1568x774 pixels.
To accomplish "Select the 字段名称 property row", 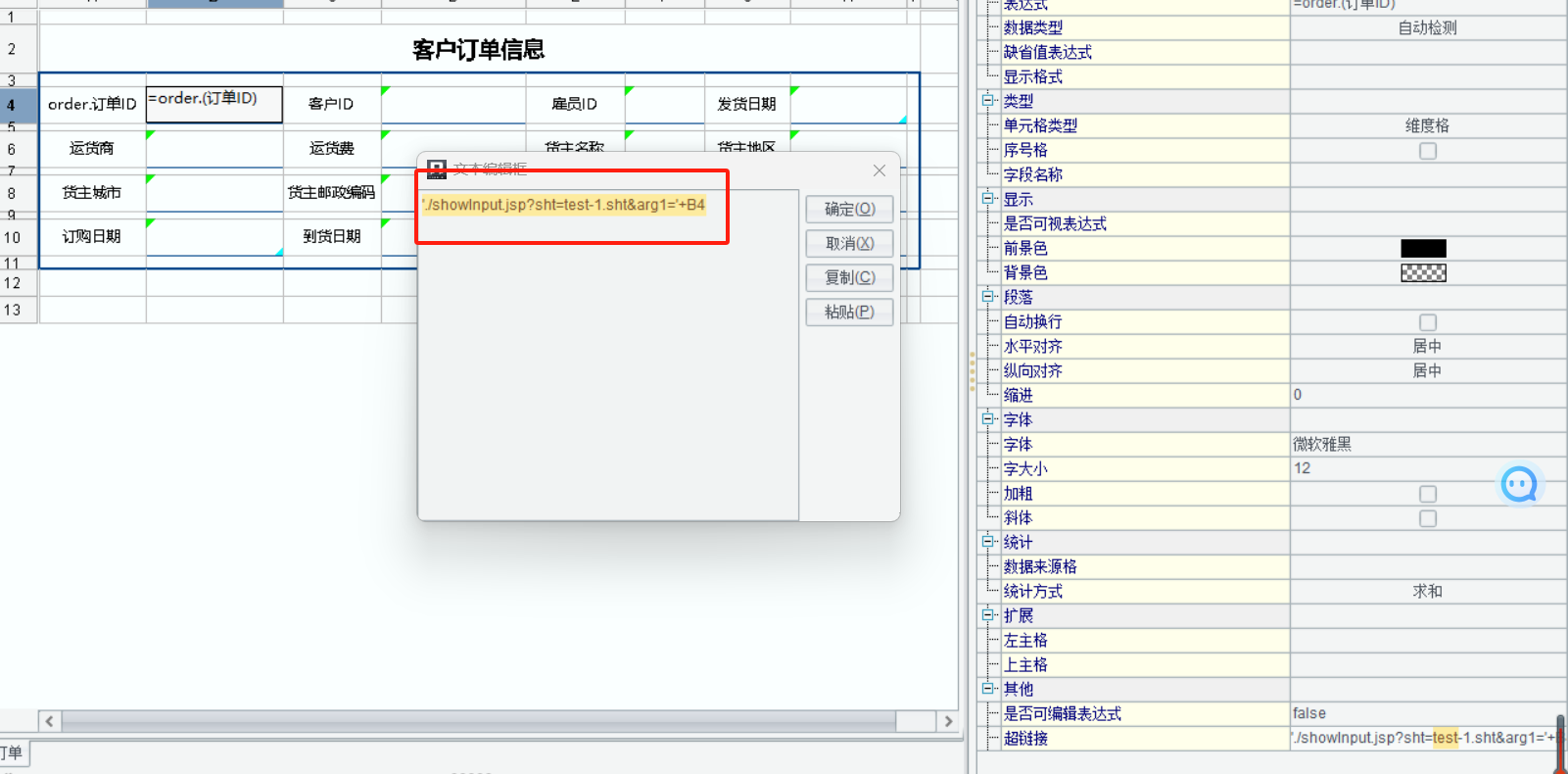I will (1143, 174).
